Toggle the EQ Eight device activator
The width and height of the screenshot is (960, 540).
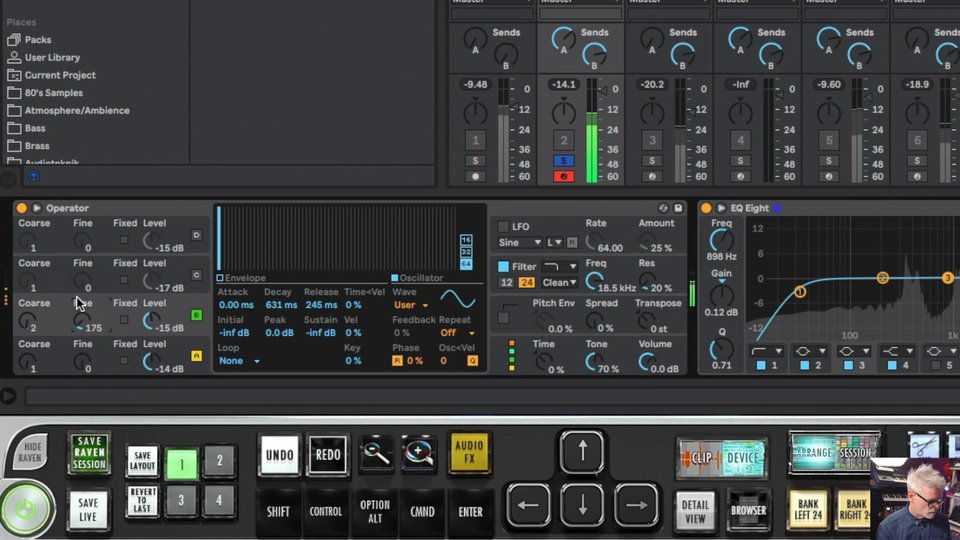pos(706,208)
